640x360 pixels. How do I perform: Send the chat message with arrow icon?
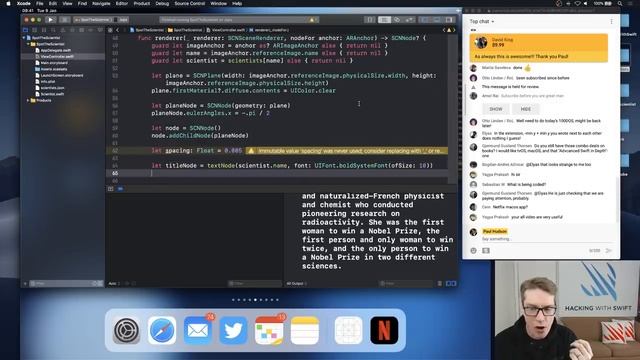point(609,251)
